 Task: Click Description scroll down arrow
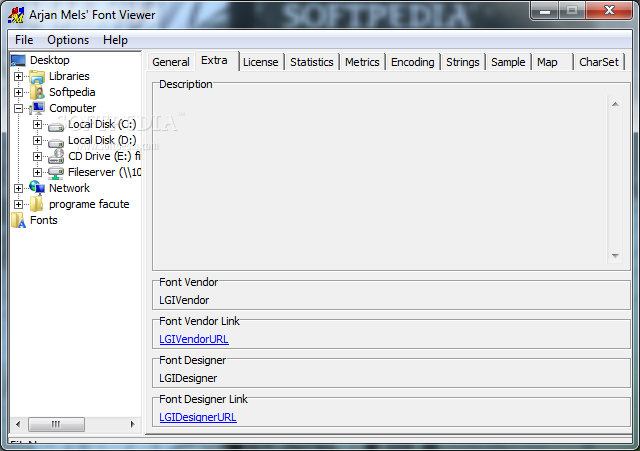(x=615, y=255)
